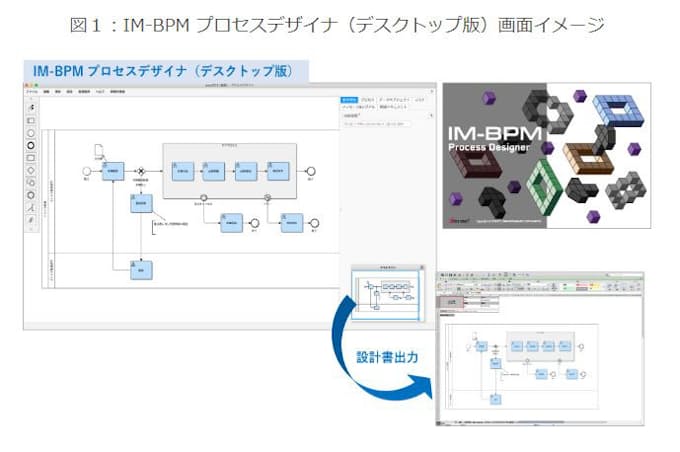Viewport: 680px width, 452px height.
Task: Select the bold-circle end event tool
Action: point(30,144)
